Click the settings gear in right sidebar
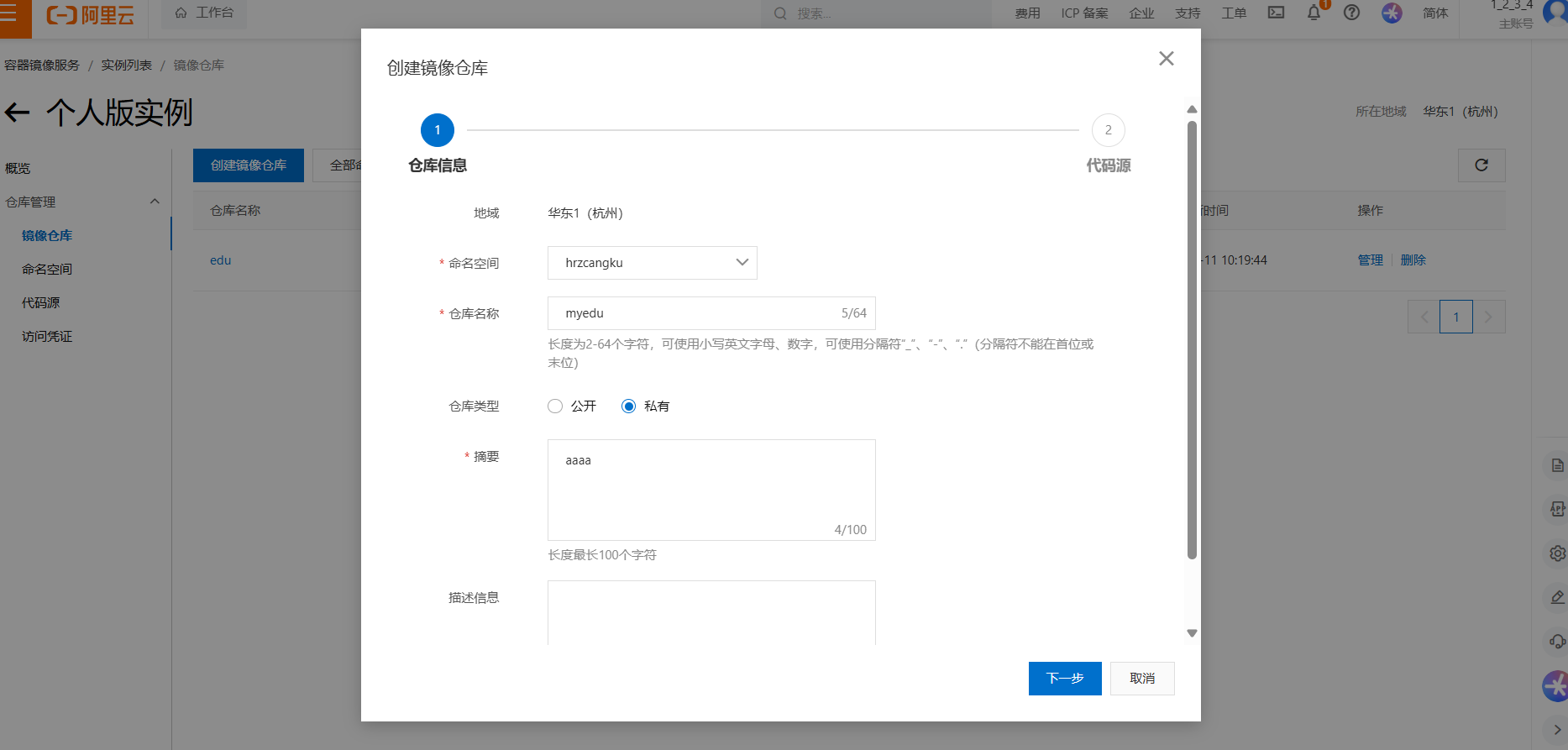This screenshot has height=750, width=1568. pyautogui.click(x=1557, y=553)
